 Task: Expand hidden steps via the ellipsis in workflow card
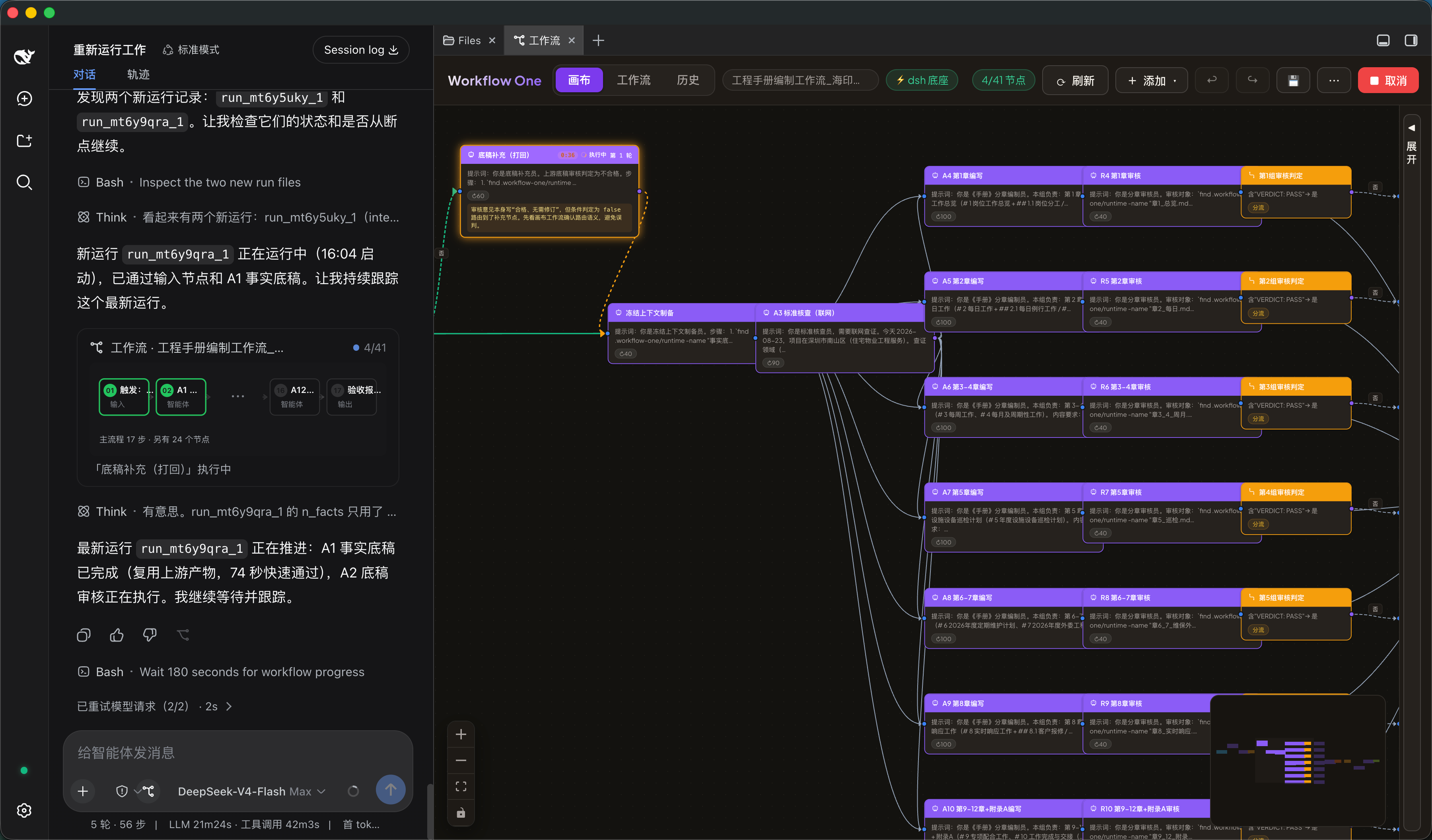[x=237, y=396]
